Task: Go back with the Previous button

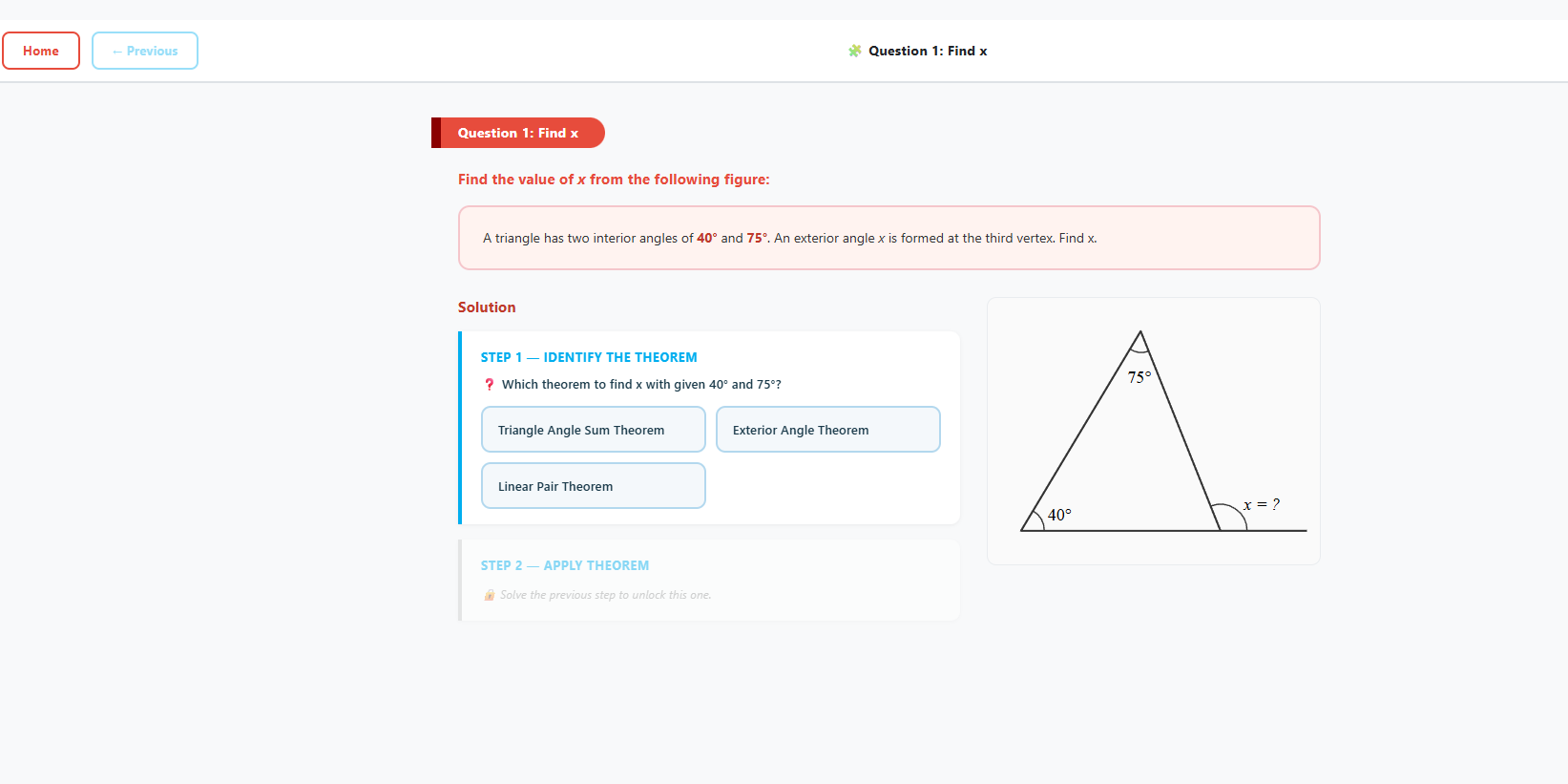Action: point(145,51)
